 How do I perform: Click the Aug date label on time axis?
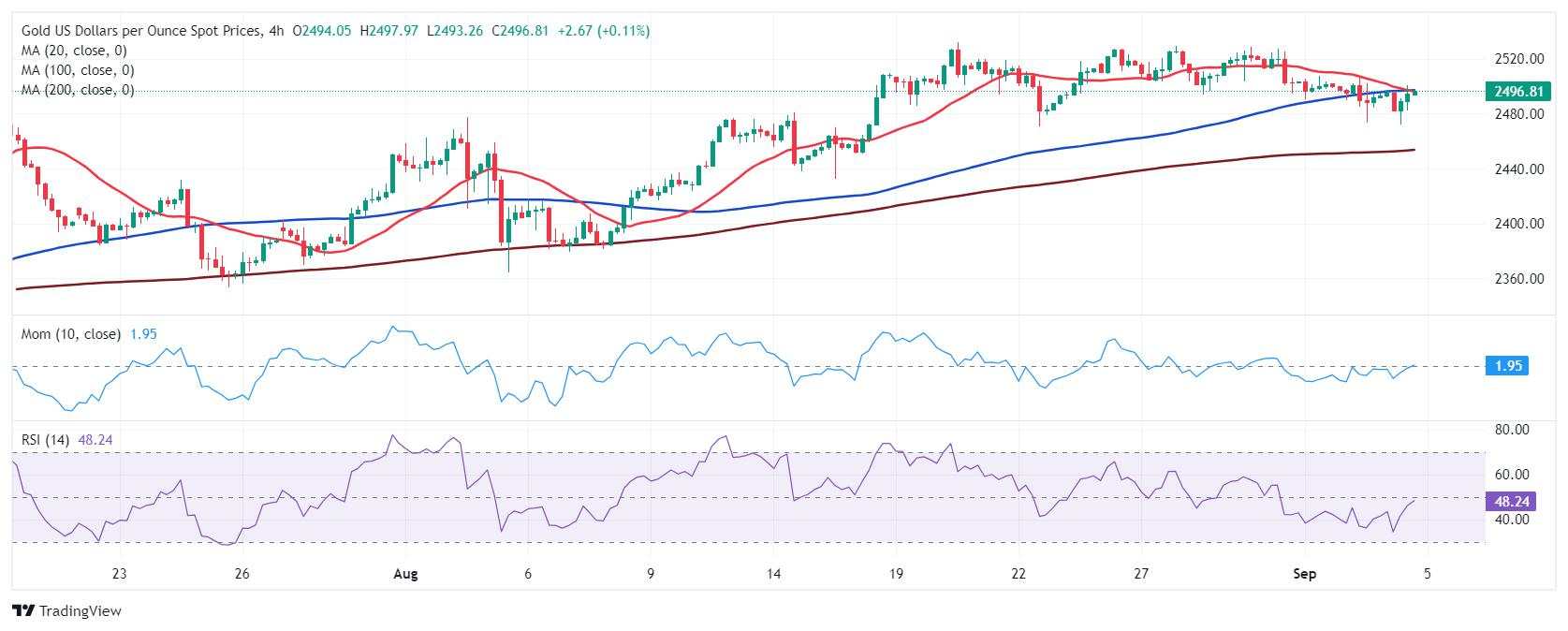tap(405, 574)
